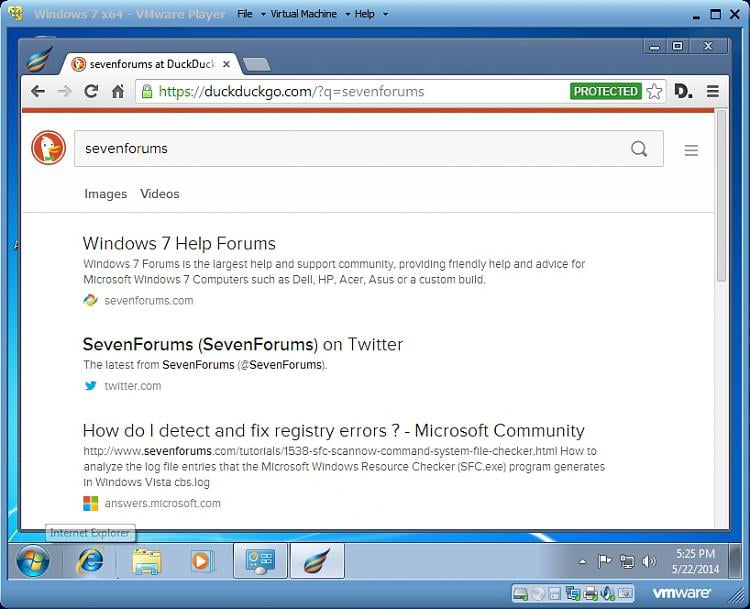Launch Internet Explorer from the taskbar
Viewport: 750px width, 609px height.
click(x=90, y=560)
